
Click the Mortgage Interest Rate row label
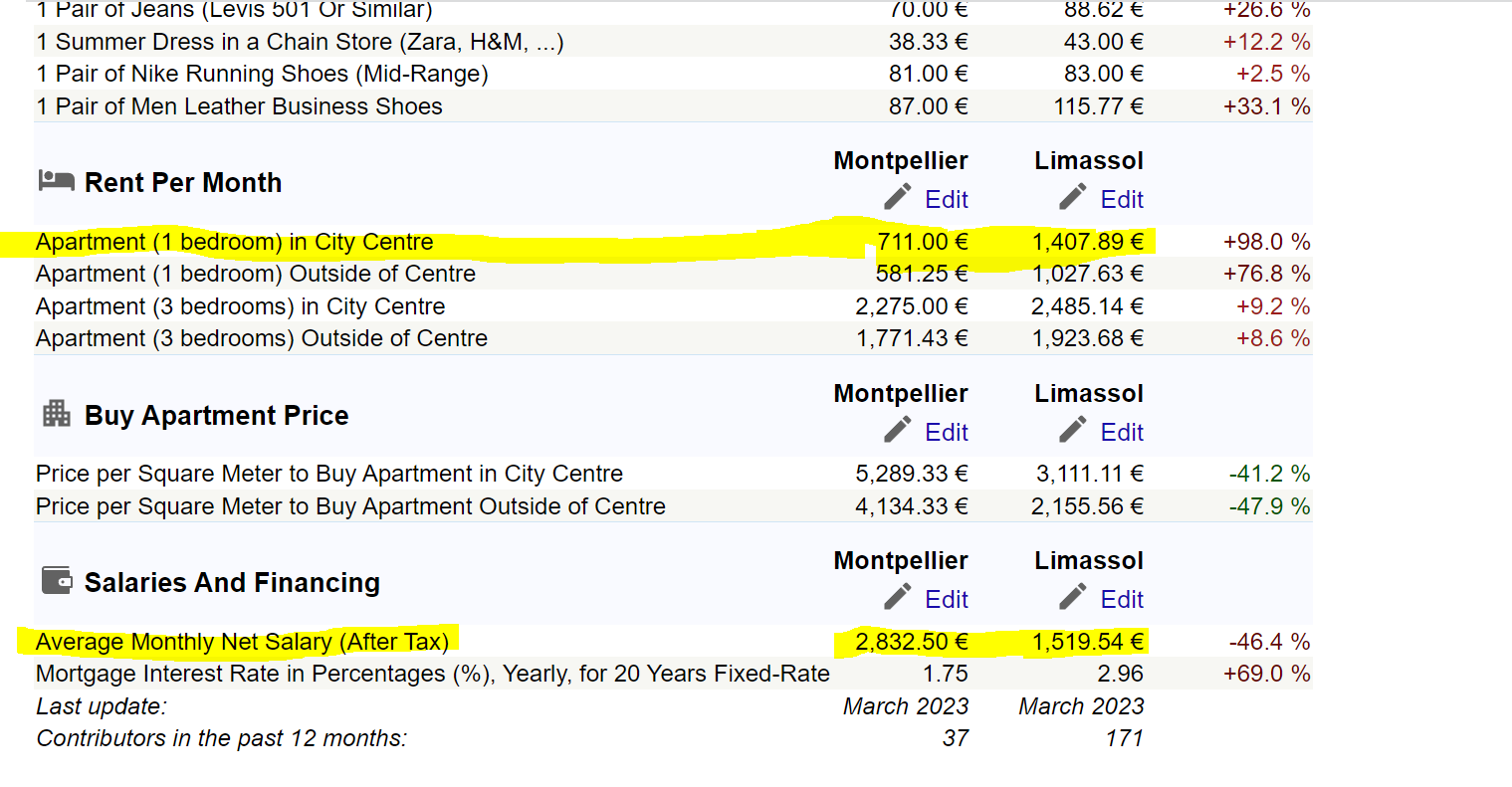pos(432,674)
